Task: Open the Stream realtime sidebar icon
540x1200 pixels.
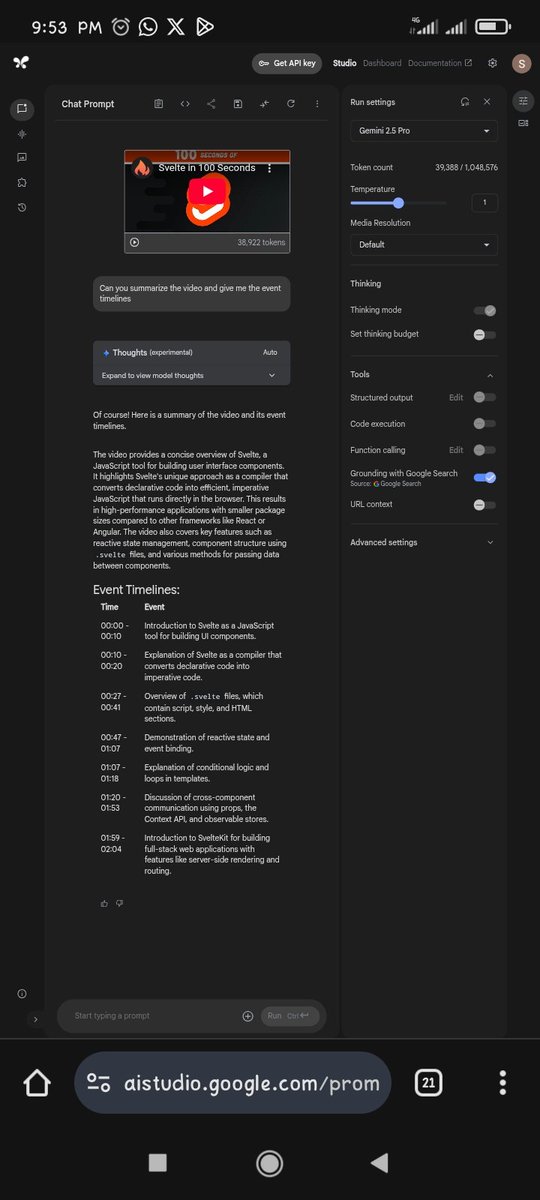Action: point(21,133)
